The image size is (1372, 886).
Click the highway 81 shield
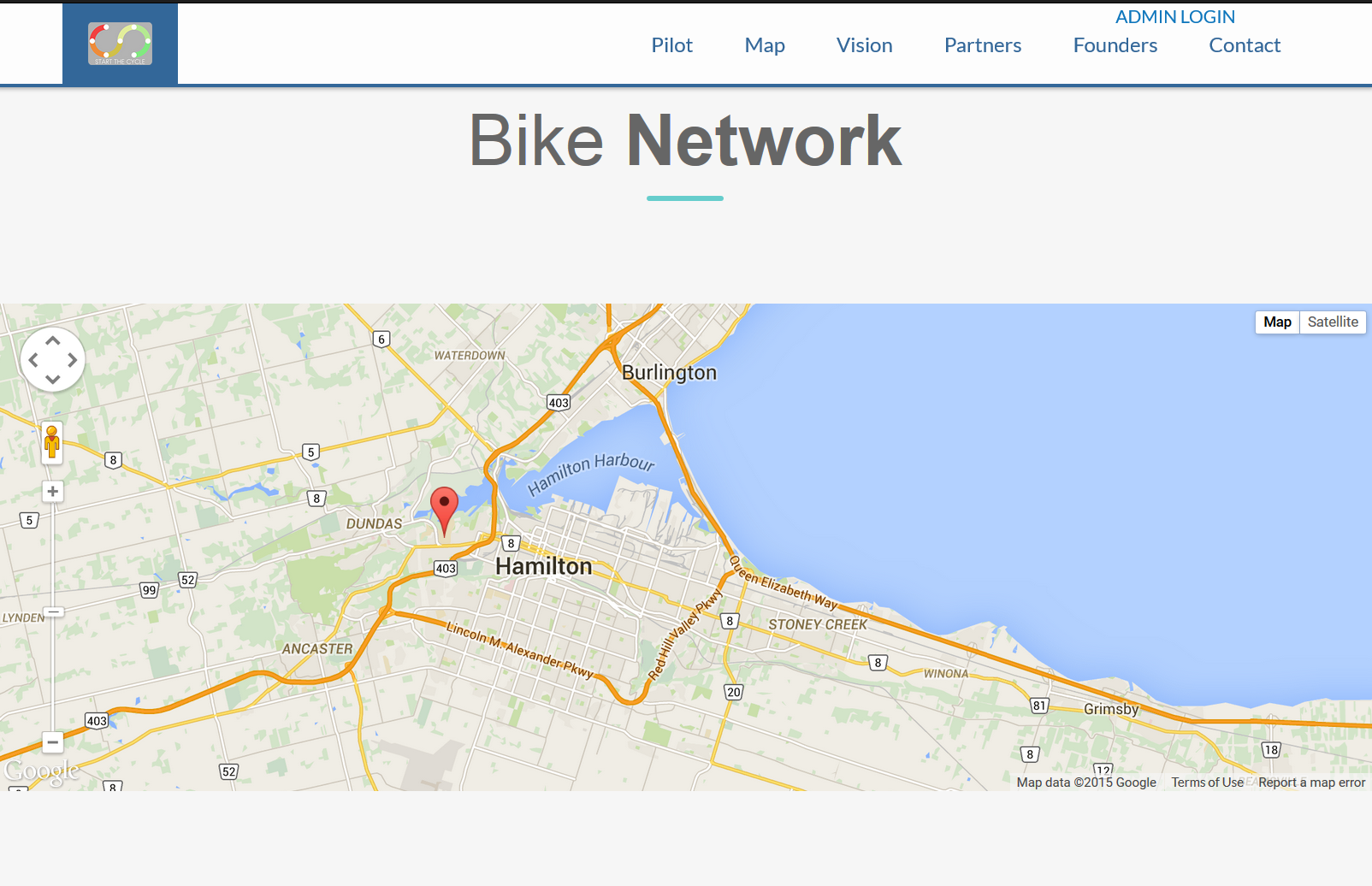[1039, 706]
